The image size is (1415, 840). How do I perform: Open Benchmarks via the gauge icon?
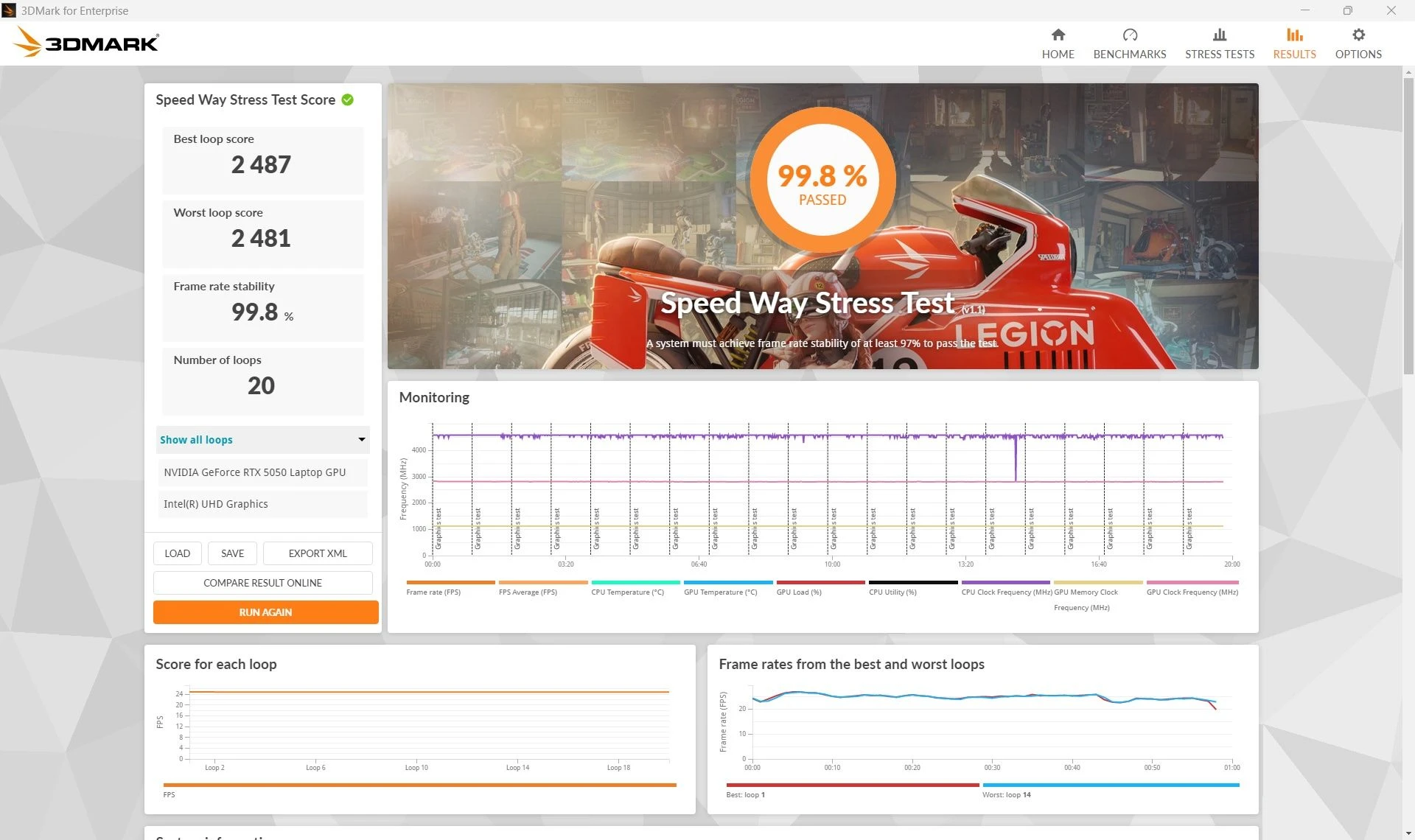1129,35
